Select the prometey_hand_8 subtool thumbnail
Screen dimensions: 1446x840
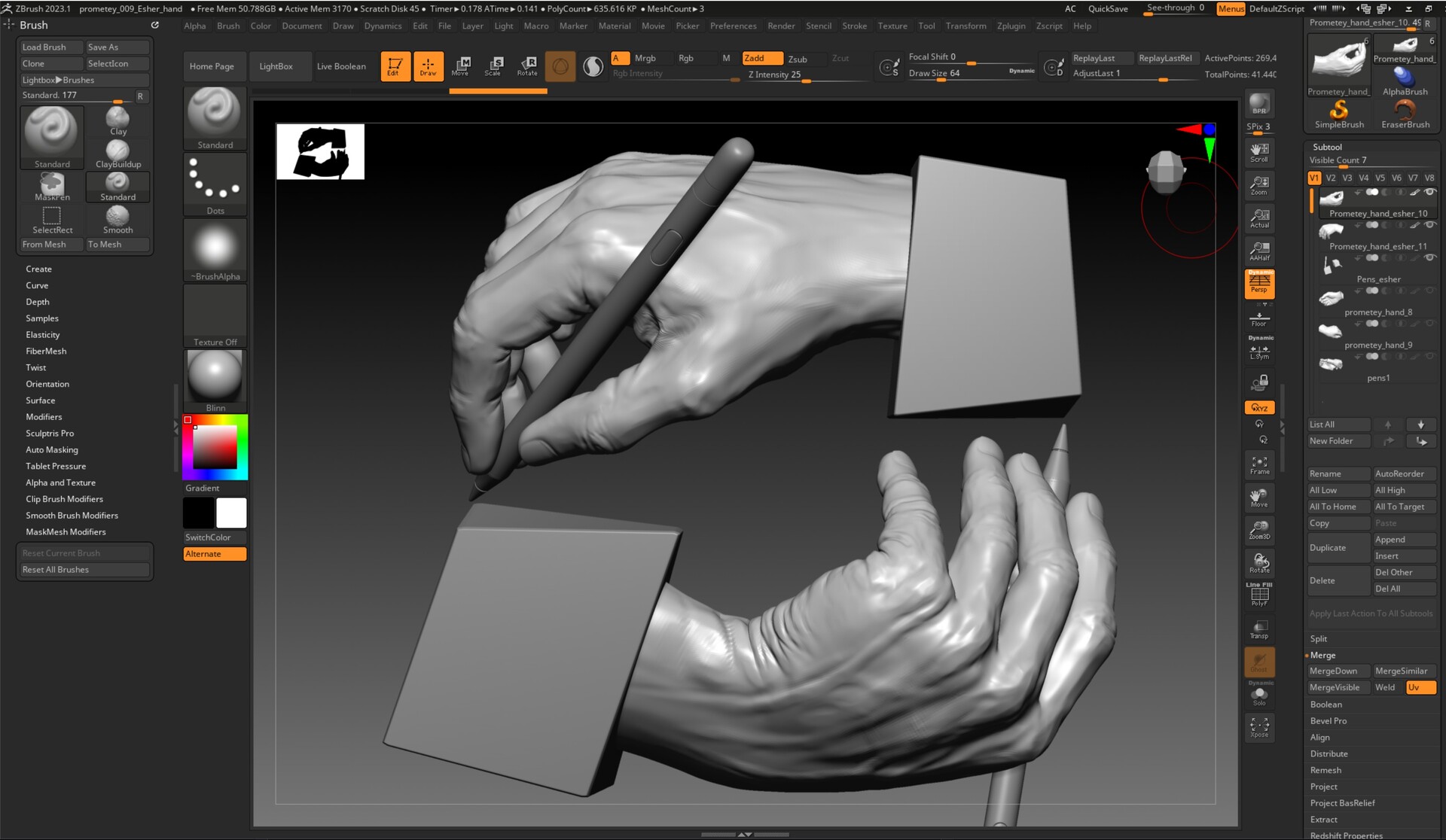1330,298
